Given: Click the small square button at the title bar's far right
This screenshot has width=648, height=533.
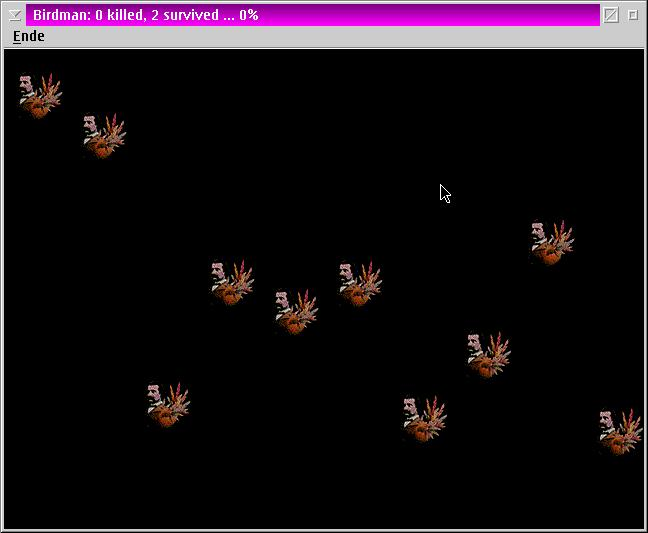Looking at the screenshot, I should pos(633,15).
